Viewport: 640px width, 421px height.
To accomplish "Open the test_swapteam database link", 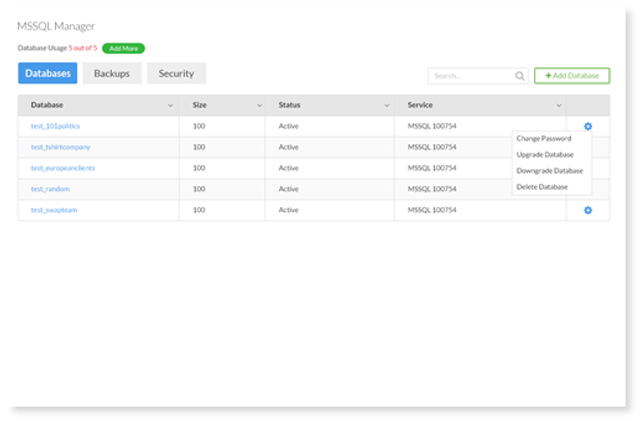I will (54, 210).
